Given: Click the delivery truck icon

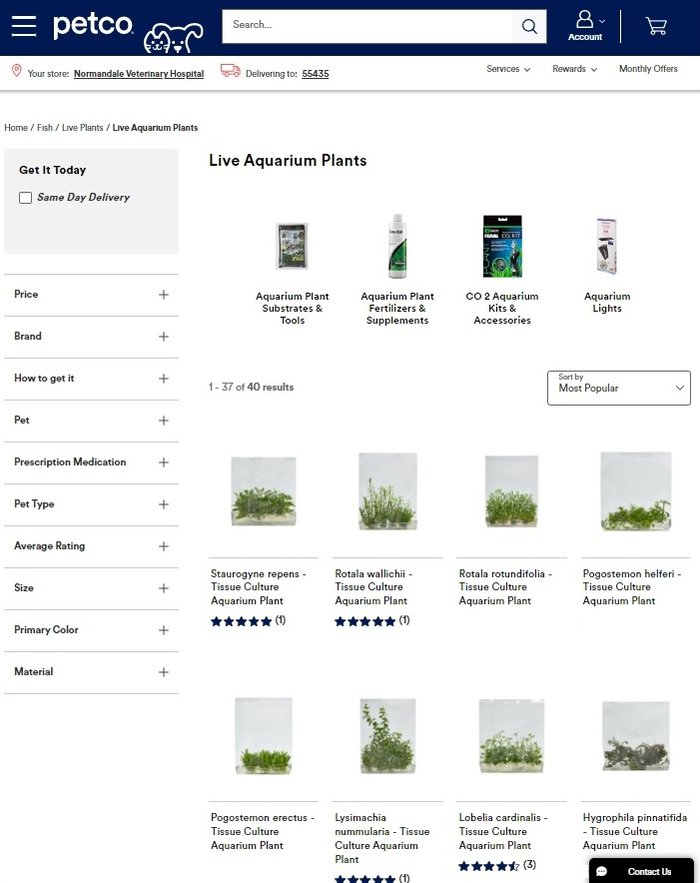Looking at the screenshot, I should coord(230,71).
